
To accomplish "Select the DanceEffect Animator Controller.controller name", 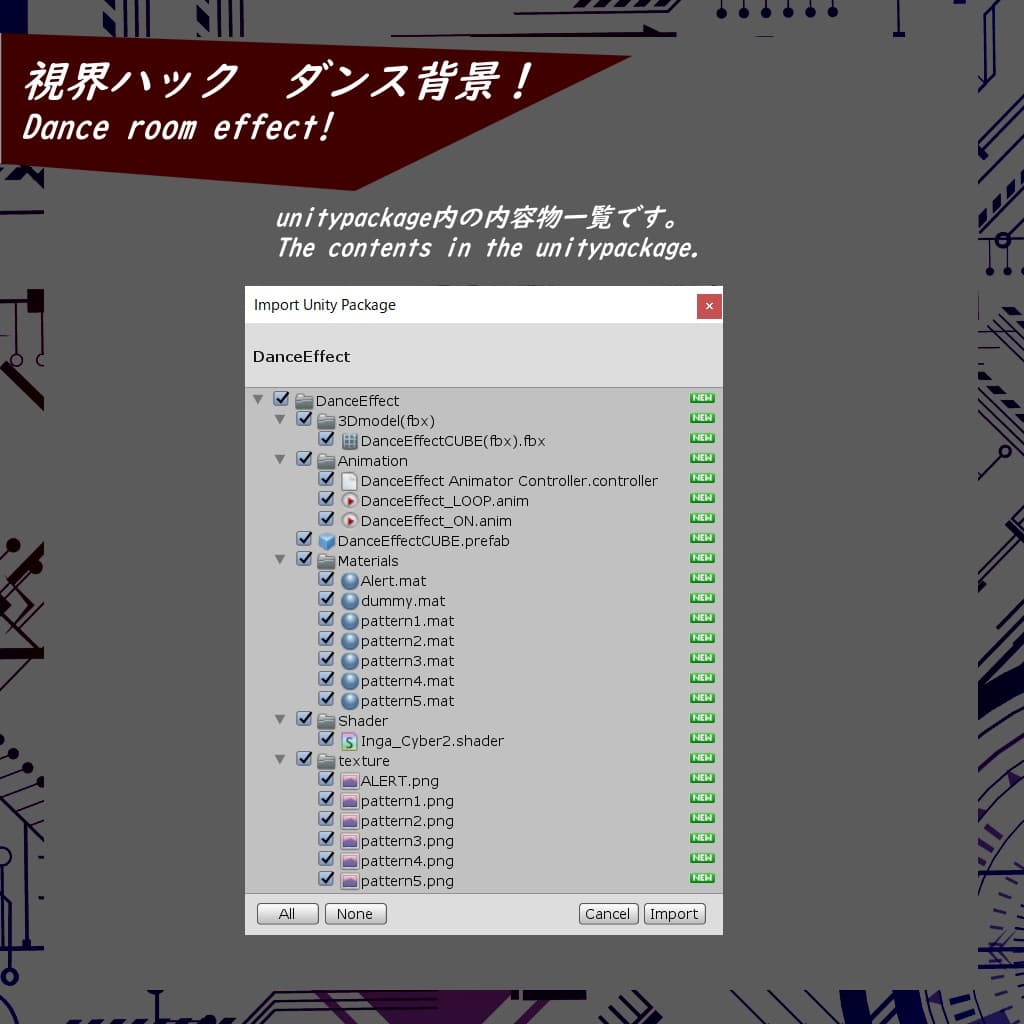I will point(509,481).
